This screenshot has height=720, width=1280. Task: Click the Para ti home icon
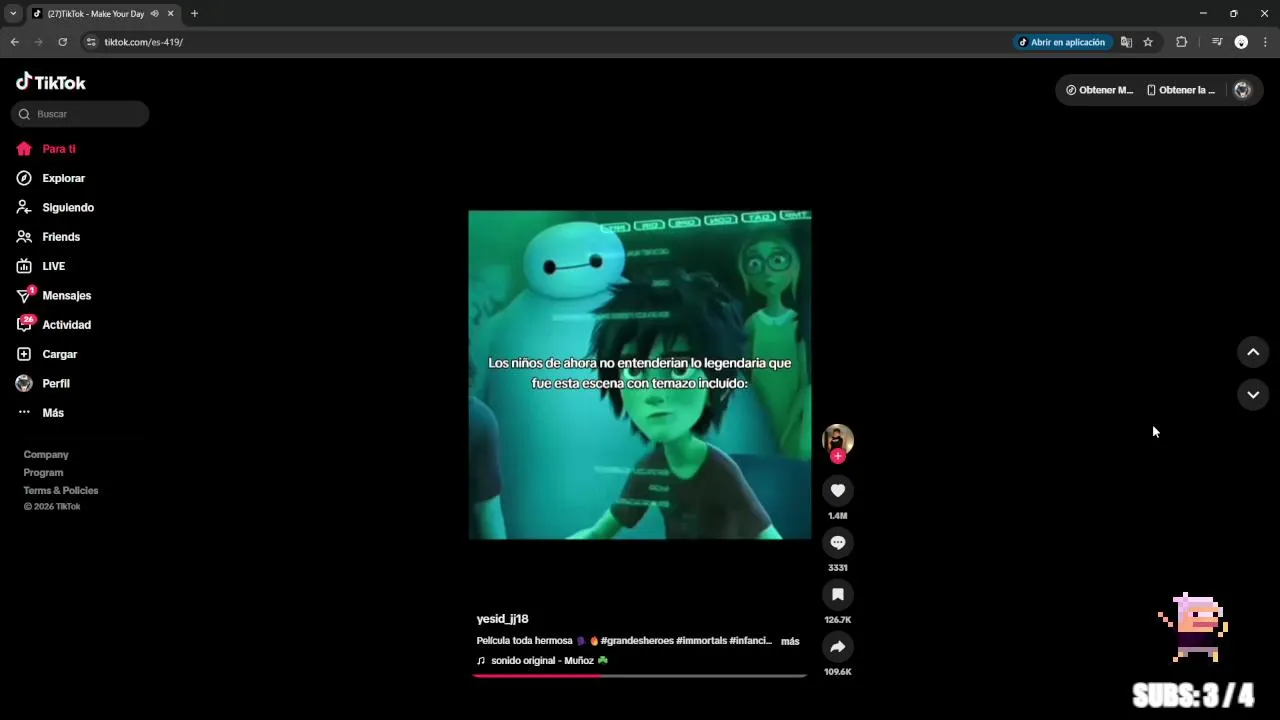coord(24,149)
